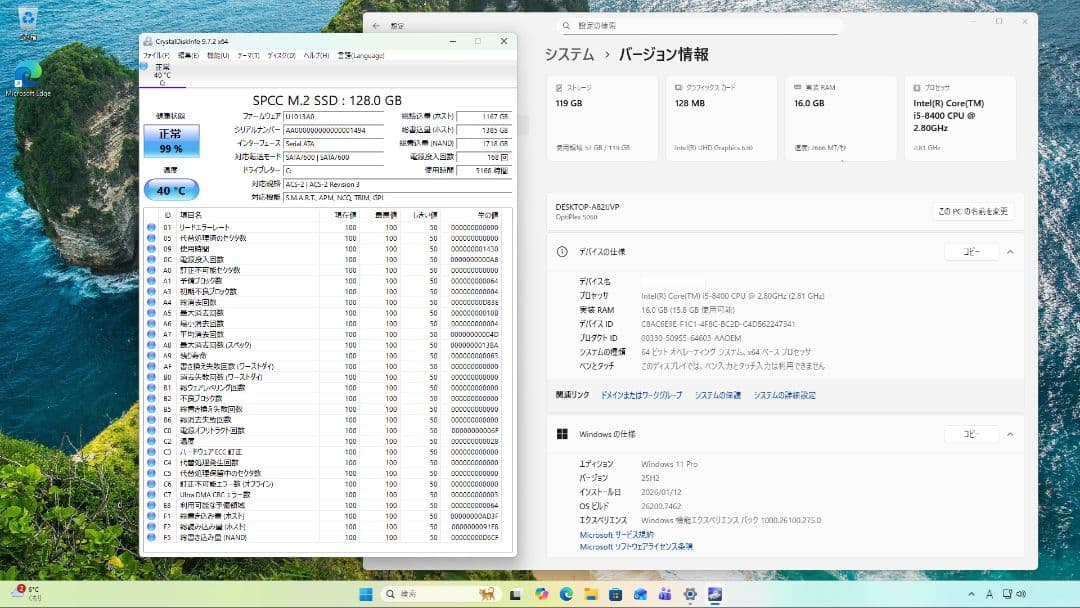Screen dimensions: 1080x608
Task: Open the Outlook mail taskbar icon
Action: [x=640, y=594]
